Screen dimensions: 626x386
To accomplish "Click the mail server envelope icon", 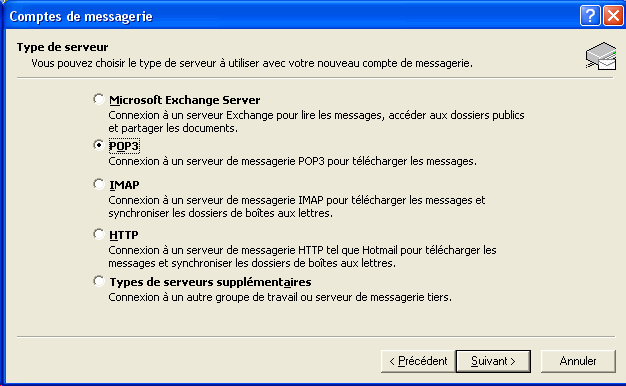I will [601, 56].
